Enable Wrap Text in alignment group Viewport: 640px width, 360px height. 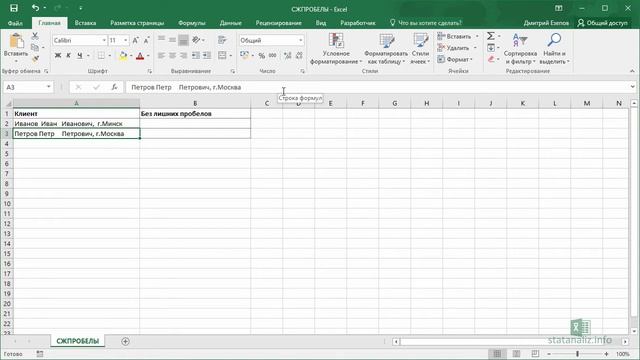pyautogui.click(x=222, y=40)
